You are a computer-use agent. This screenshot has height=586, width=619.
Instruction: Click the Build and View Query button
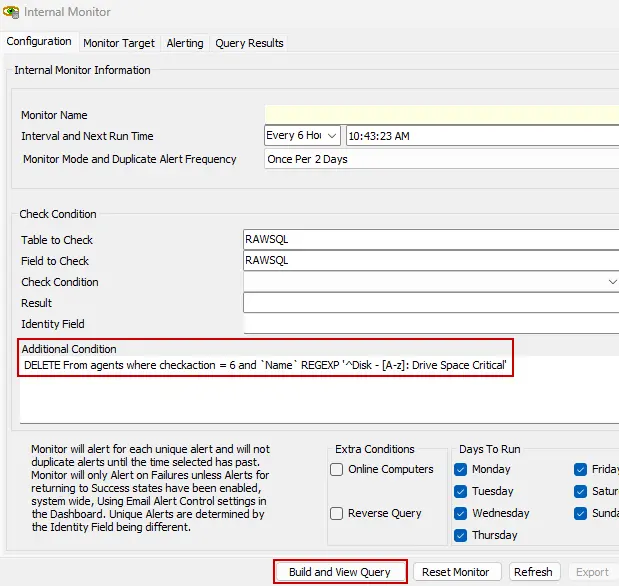click(340, 572)
